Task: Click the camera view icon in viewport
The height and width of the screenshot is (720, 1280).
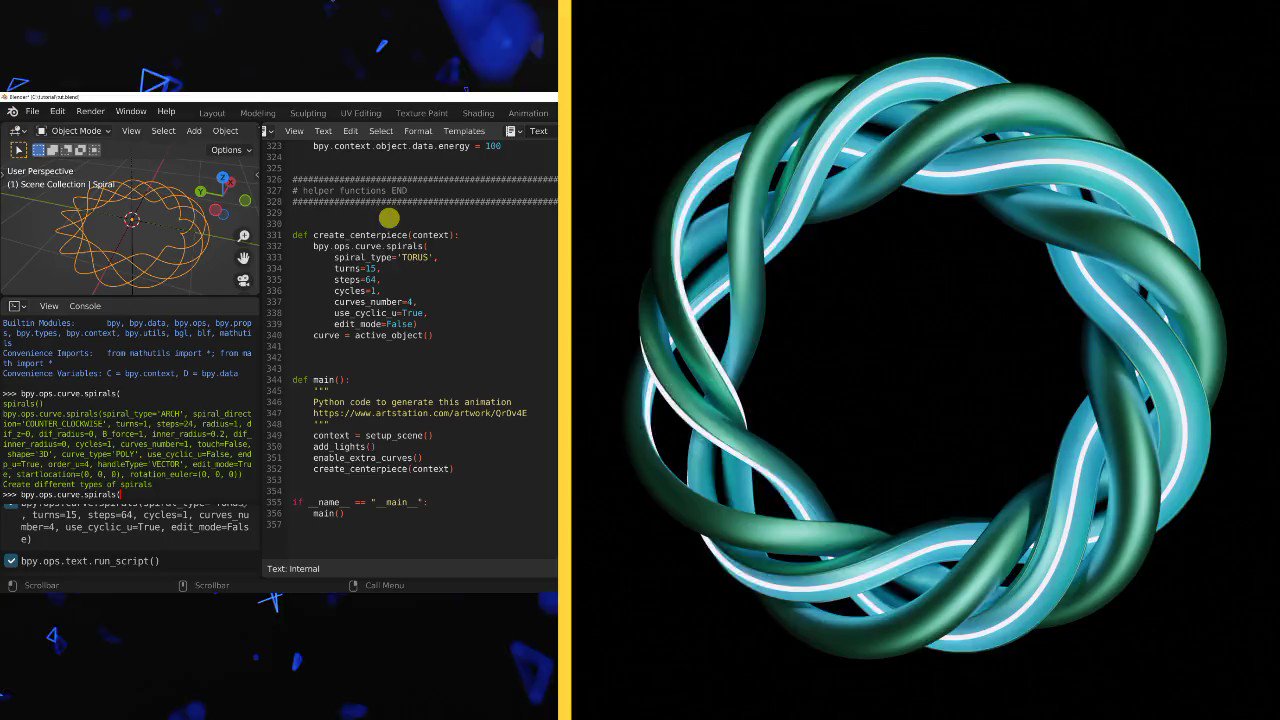Action: click(x=243, y=280)
